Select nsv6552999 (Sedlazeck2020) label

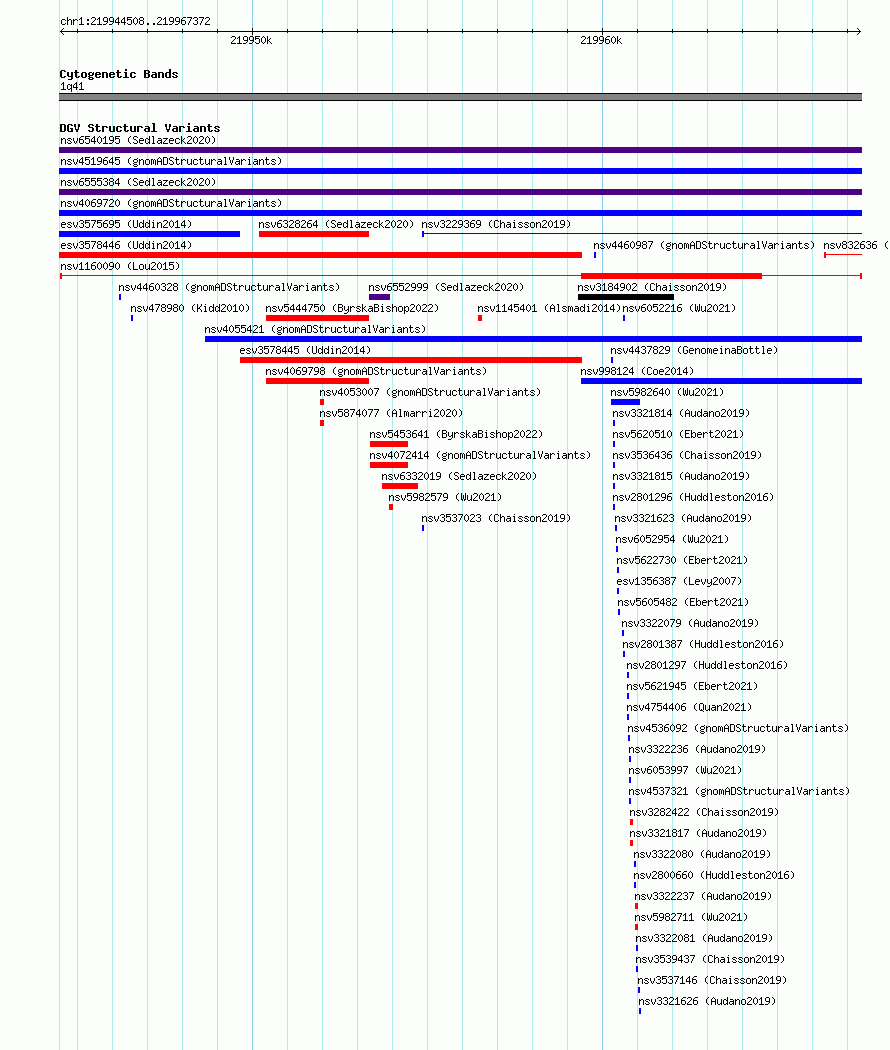click(446, 287)
